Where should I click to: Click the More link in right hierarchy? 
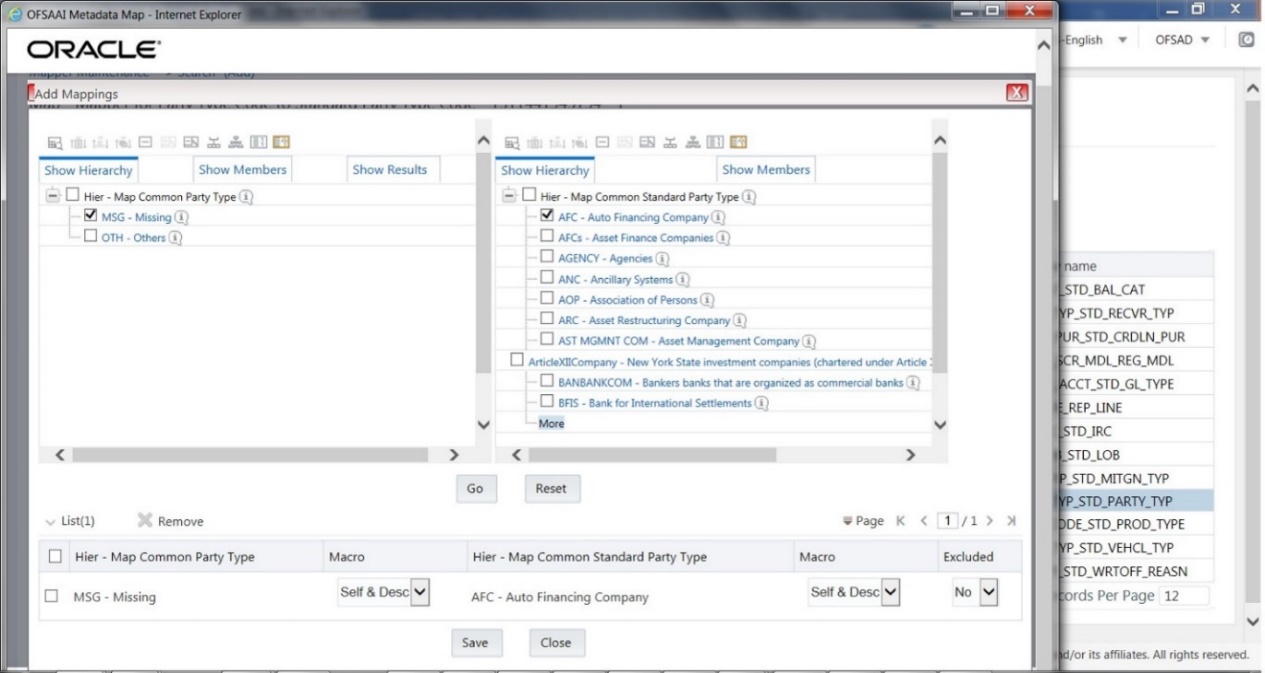point(551,423)
